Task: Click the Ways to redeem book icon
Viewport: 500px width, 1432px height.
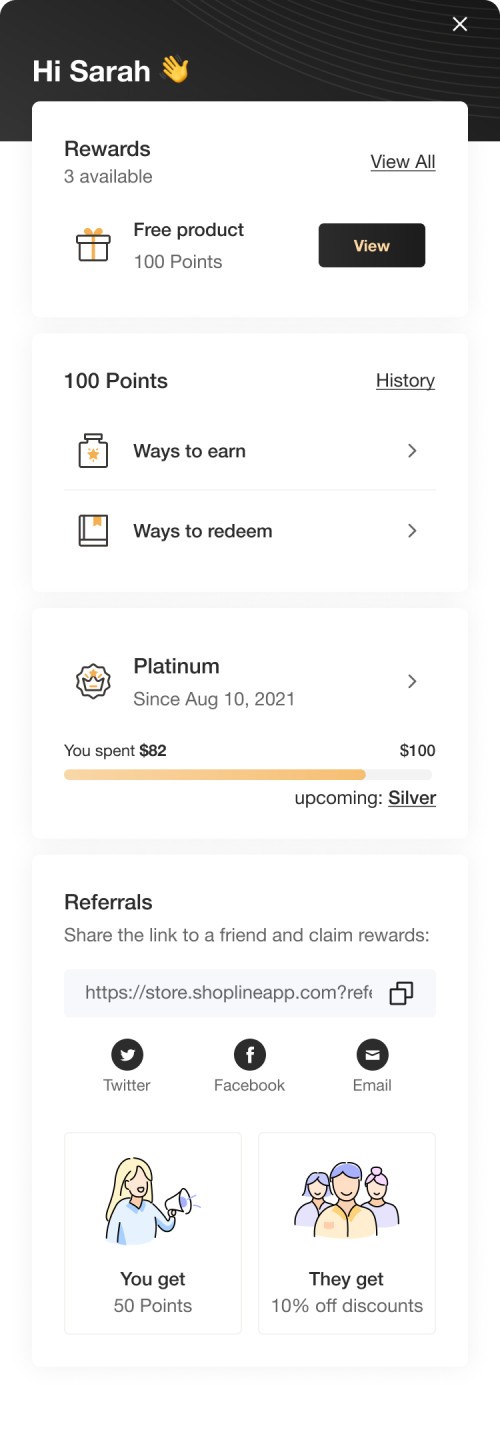Action: click(93, 531)
